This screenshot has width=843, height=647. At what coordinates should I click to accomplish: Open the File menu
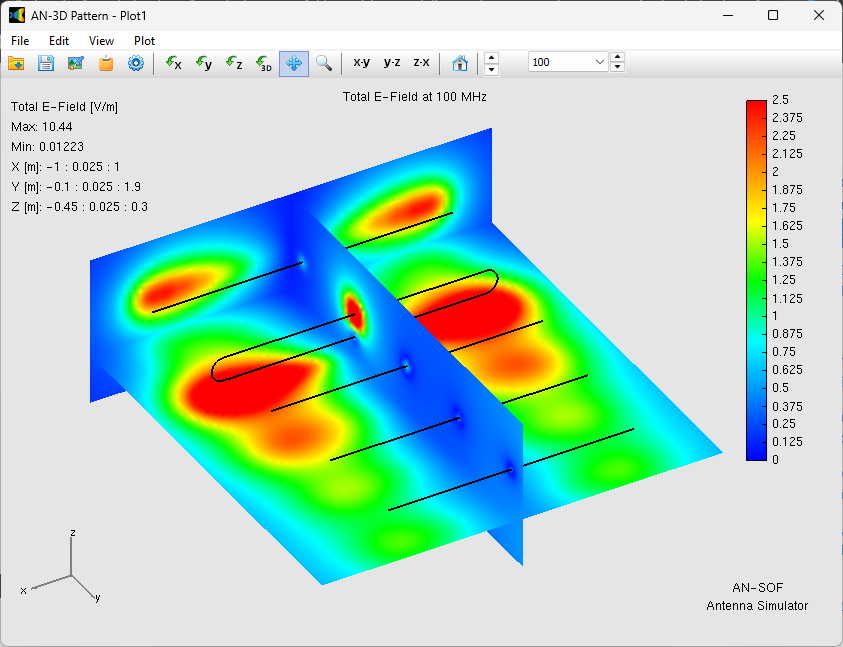point(20,41)
